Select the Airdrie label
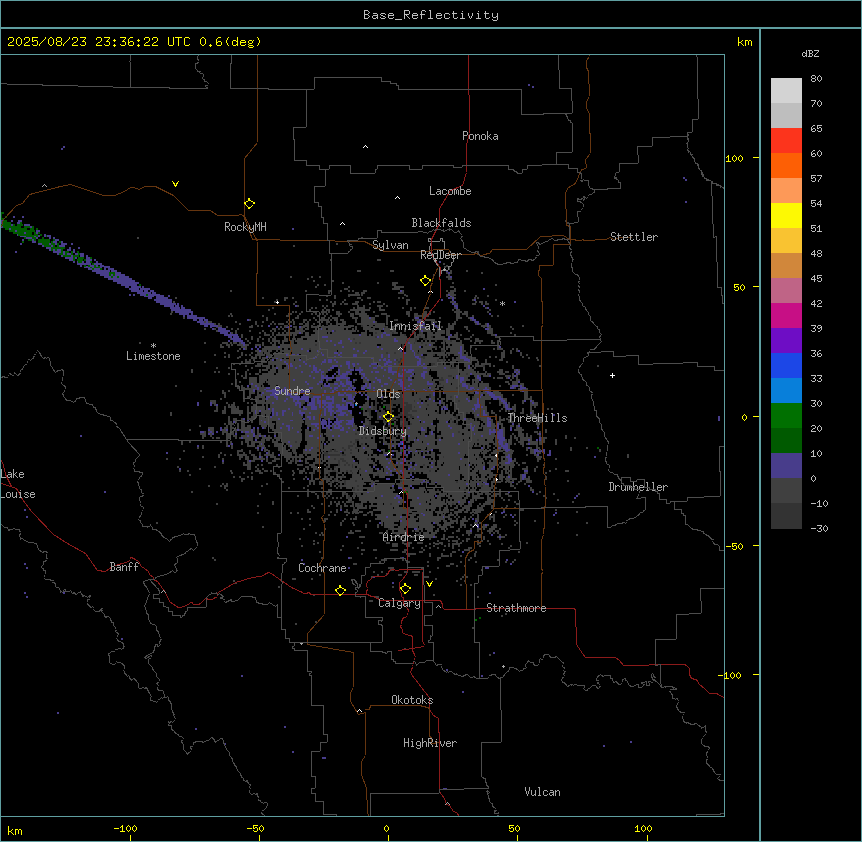This screenshot has width=862, height=842. (x=404, y=537)
